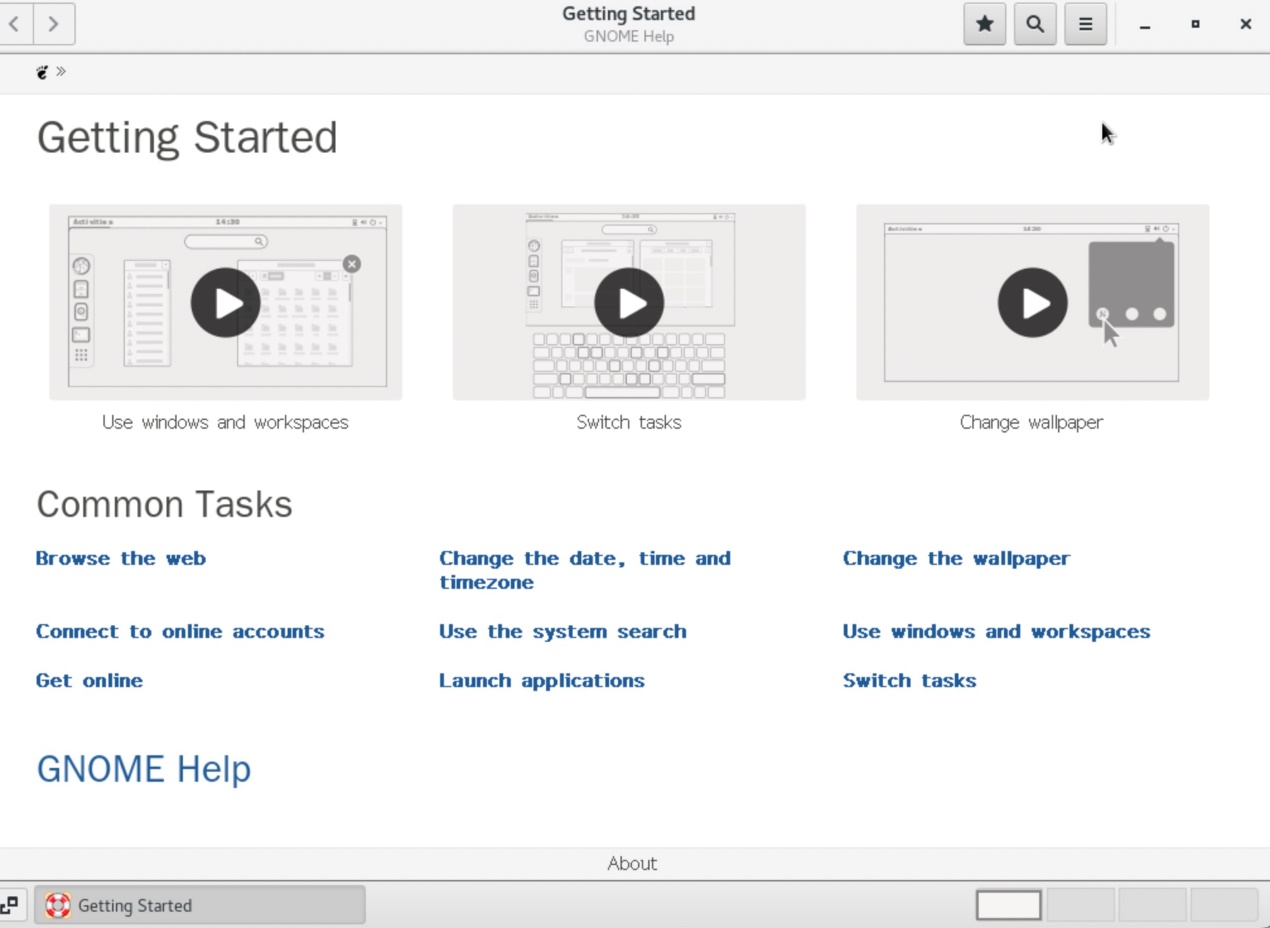Switch to the fourth workspace in the pager
This screenshot has width=1270, height=928.
tap(1224, 905)
